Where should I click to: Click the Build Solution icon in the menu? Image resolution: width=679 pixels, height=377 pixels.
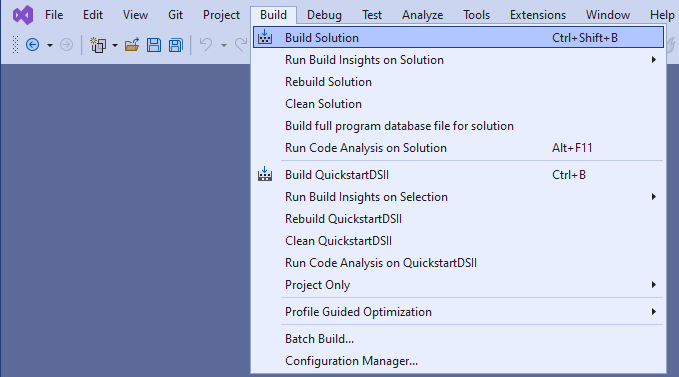click(x=265, y=38)
